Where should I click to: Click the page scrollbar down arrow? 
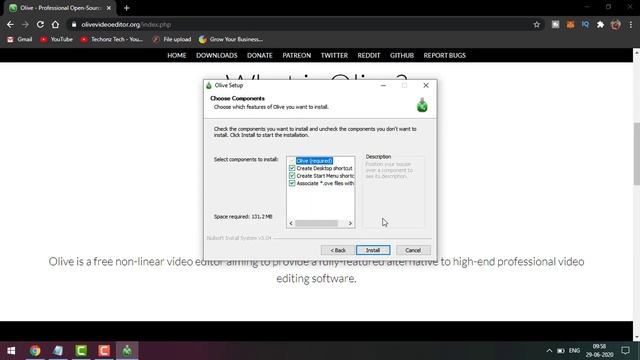(636, 338)
